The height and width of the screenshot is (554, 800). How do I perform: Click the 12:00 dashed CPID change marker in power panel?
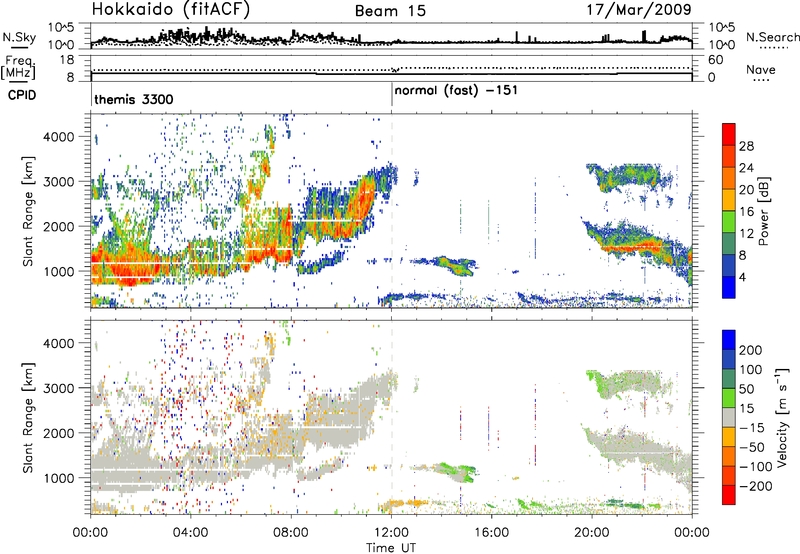coord(392,210)
